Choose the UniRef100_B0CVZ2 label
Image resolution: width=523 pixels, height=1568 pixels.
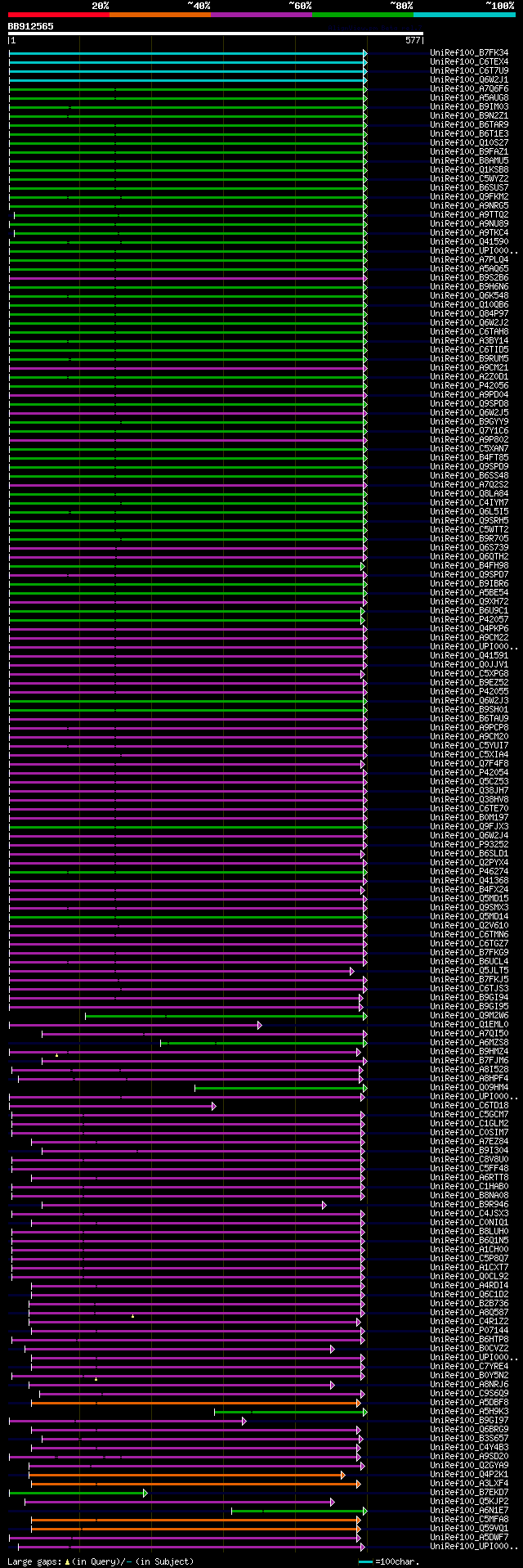tap(469, 1348)
